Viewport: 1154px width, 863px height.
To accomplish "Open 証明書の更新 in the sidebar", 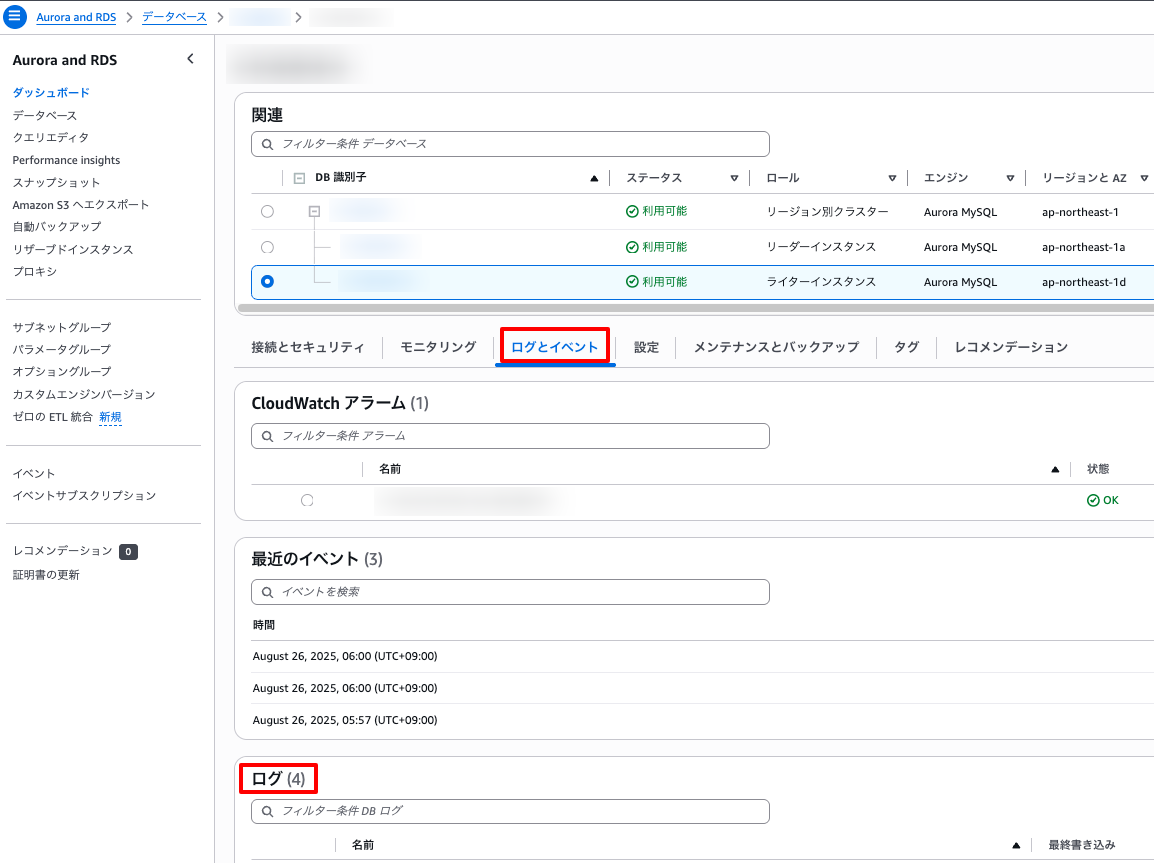I will [46, 575].
